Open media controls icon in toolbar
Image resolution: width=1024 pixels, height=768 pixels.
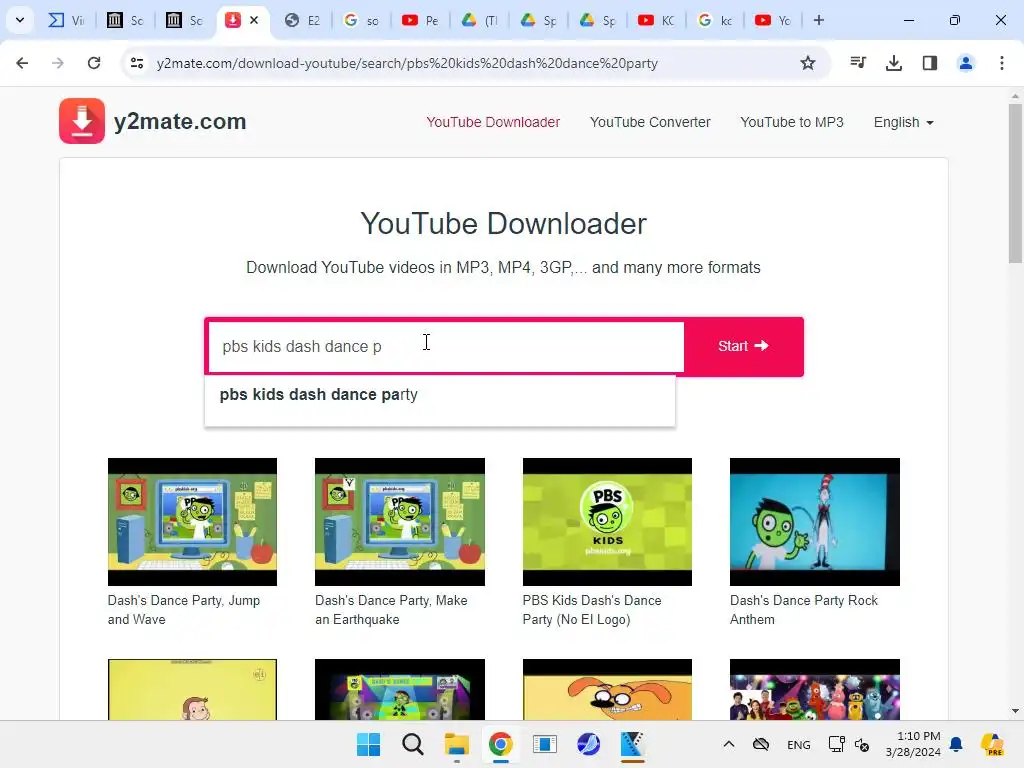858,63
